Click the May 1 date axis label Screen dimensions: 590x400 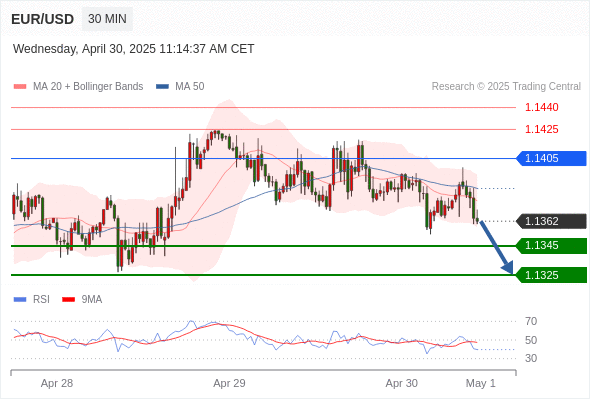click(481, 383)
